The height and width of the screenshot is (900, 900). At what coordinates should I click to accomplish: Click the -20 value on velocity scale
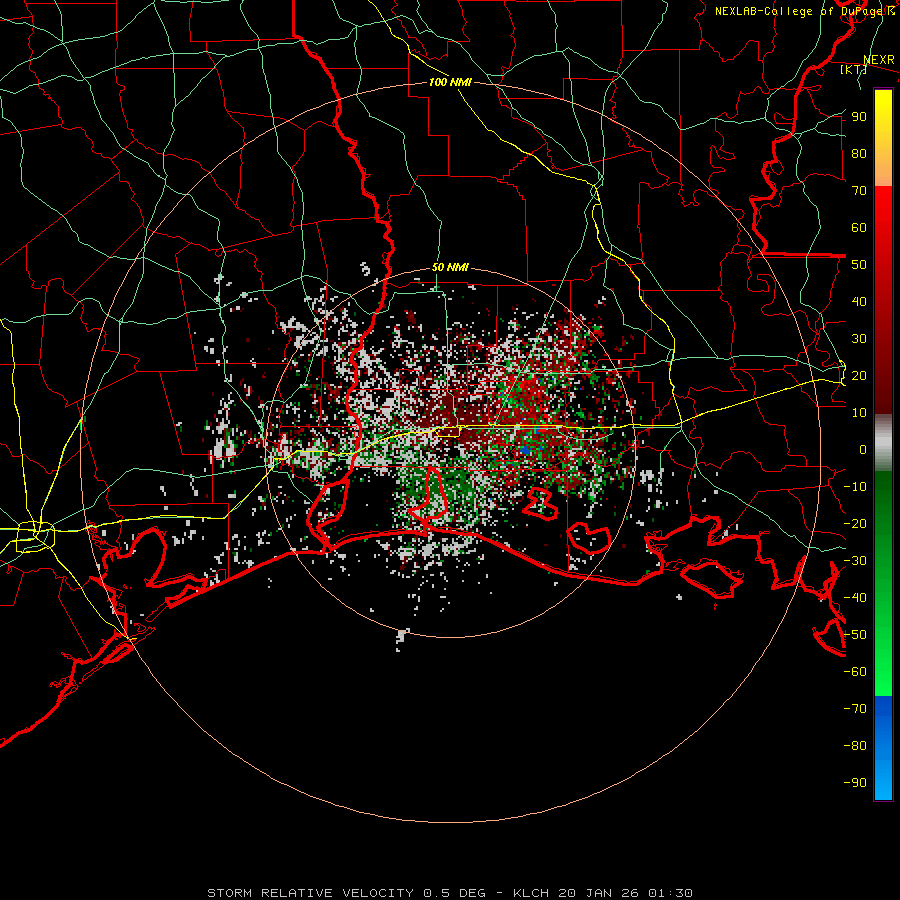point(855,524)
